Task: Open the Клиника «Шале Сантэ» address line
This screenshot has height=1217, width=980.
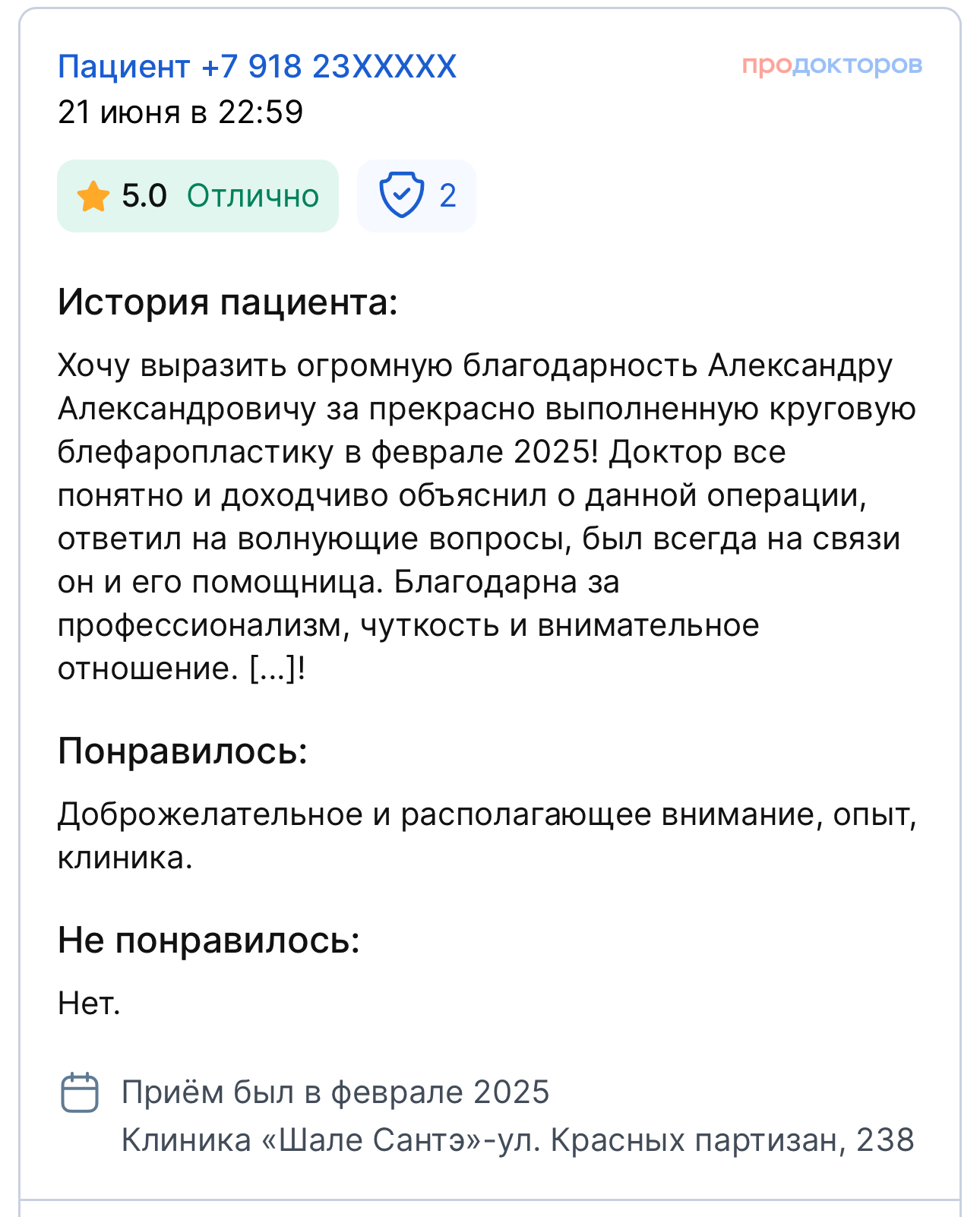Action: tap(518, 1140)
